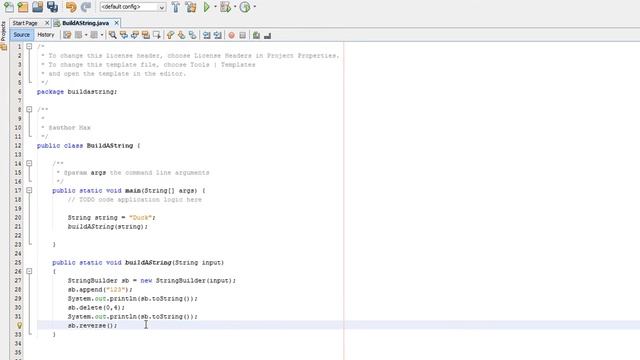Open the Back navigation dropdown arrow

tap(86, 36)
